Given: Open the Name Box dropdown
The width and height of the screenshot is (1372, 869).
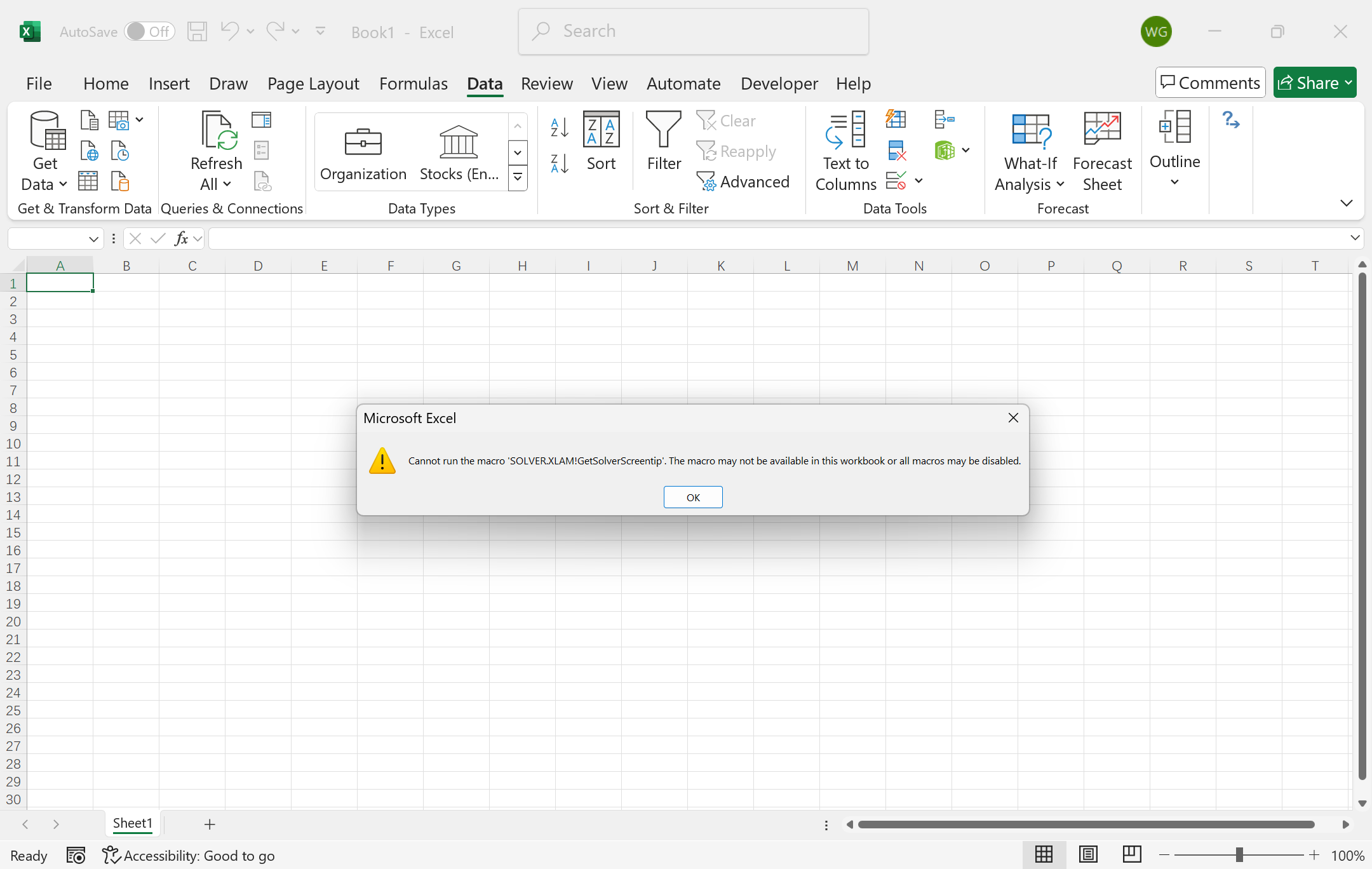Looking at the screenshot, I should pos(93,239).
